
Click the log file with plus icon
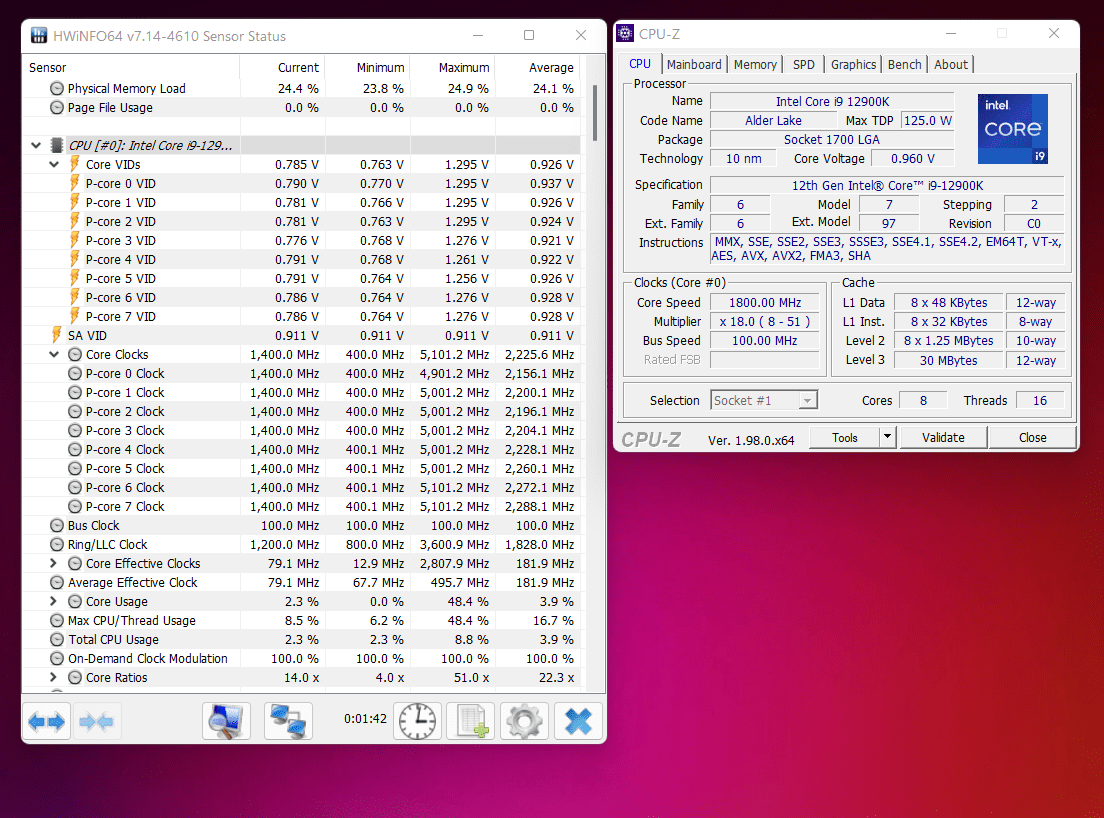point(471,721)
